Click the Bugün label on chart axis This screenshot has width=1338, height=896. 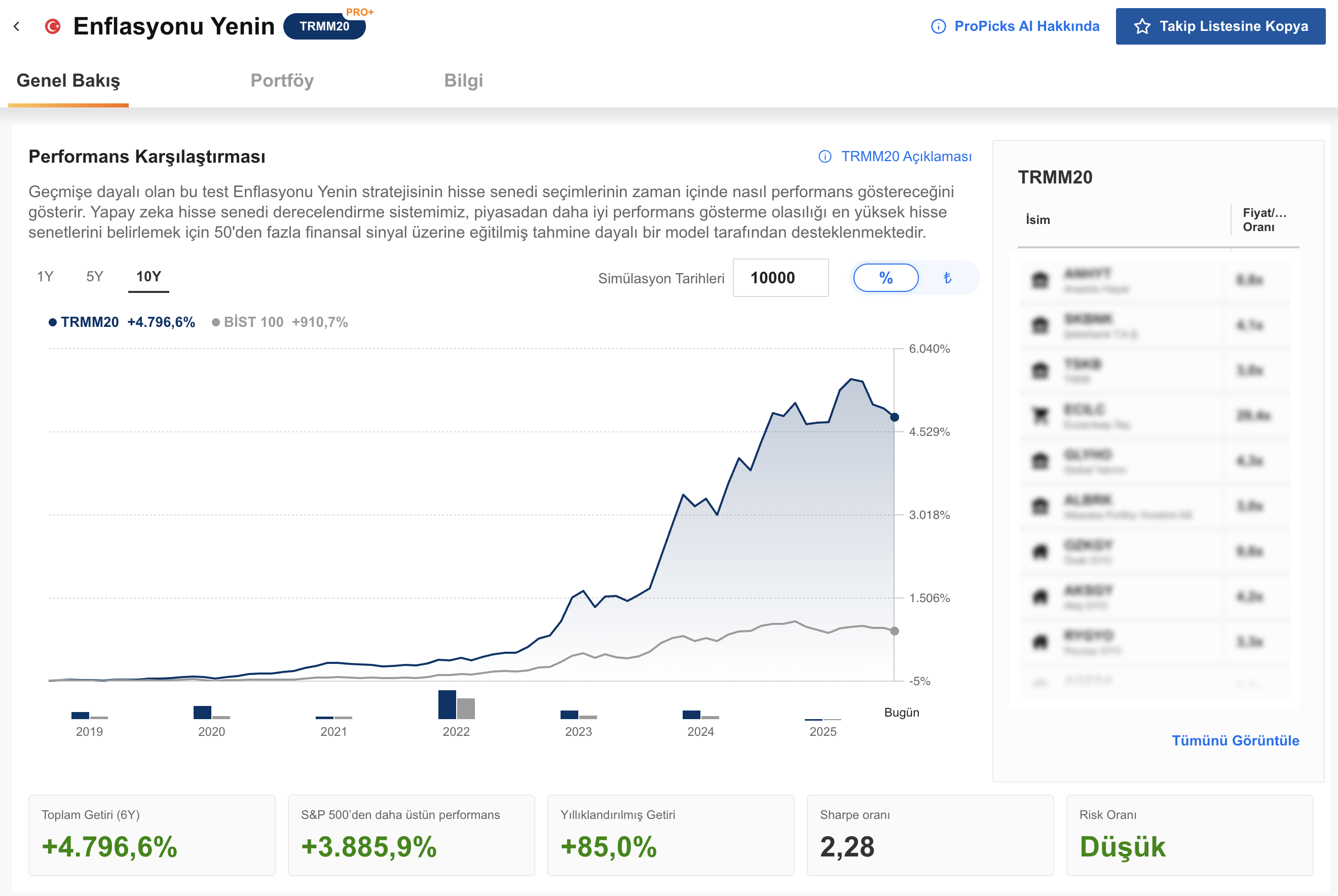(x=902, y=713)
